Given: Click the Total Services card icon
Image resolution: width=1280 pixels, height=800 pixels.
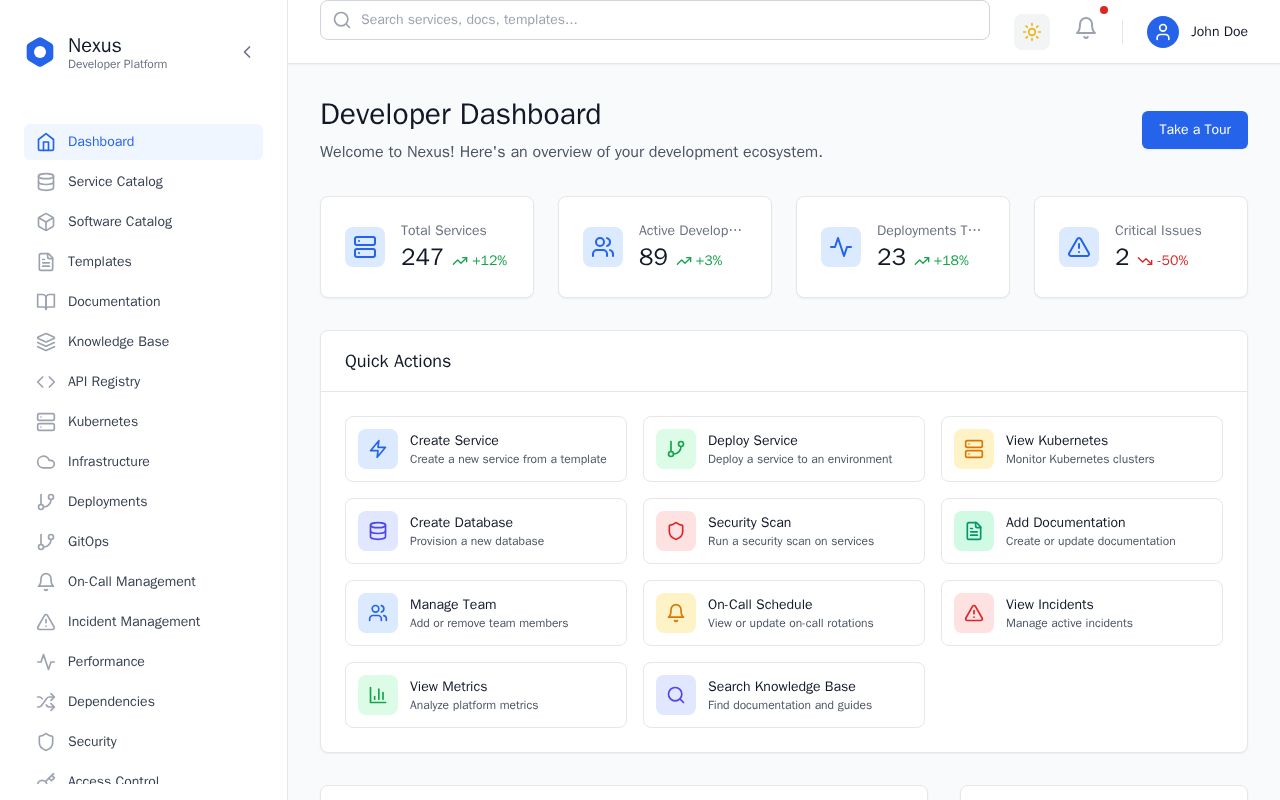Looking at the screenshot, I should [365, 247].
